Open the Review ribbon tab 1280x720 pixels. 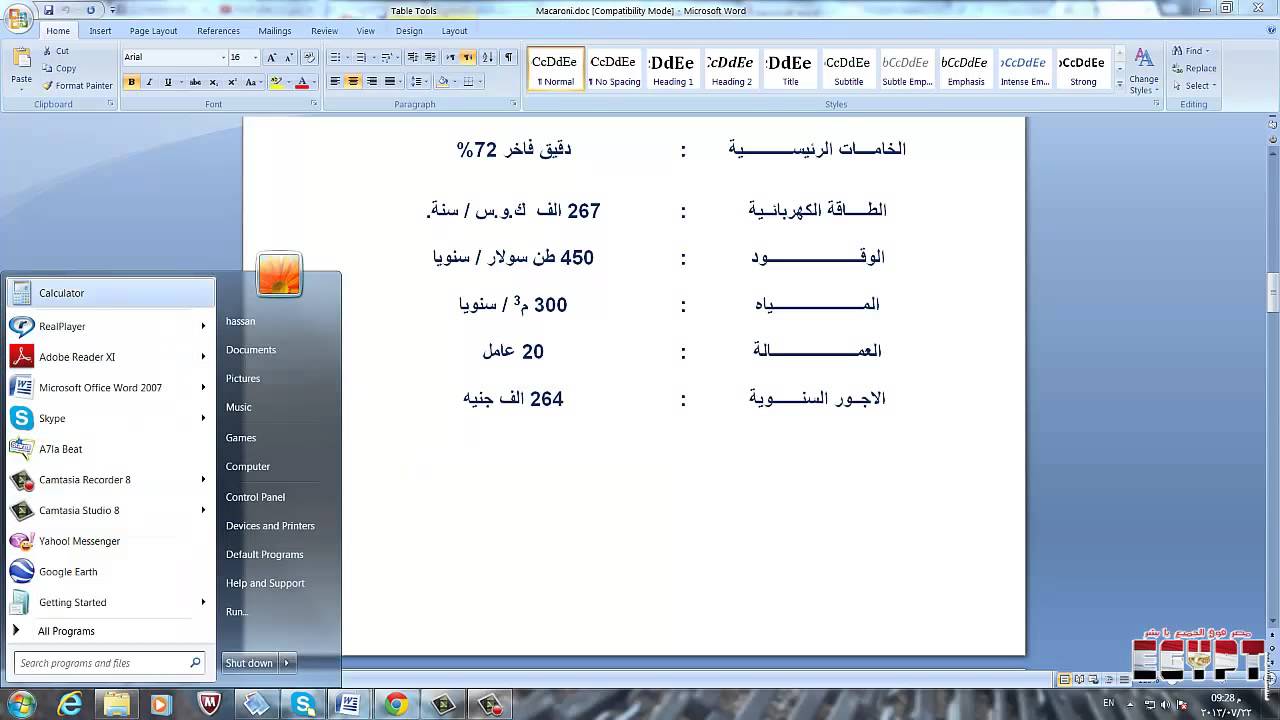[x=324, y=31]
